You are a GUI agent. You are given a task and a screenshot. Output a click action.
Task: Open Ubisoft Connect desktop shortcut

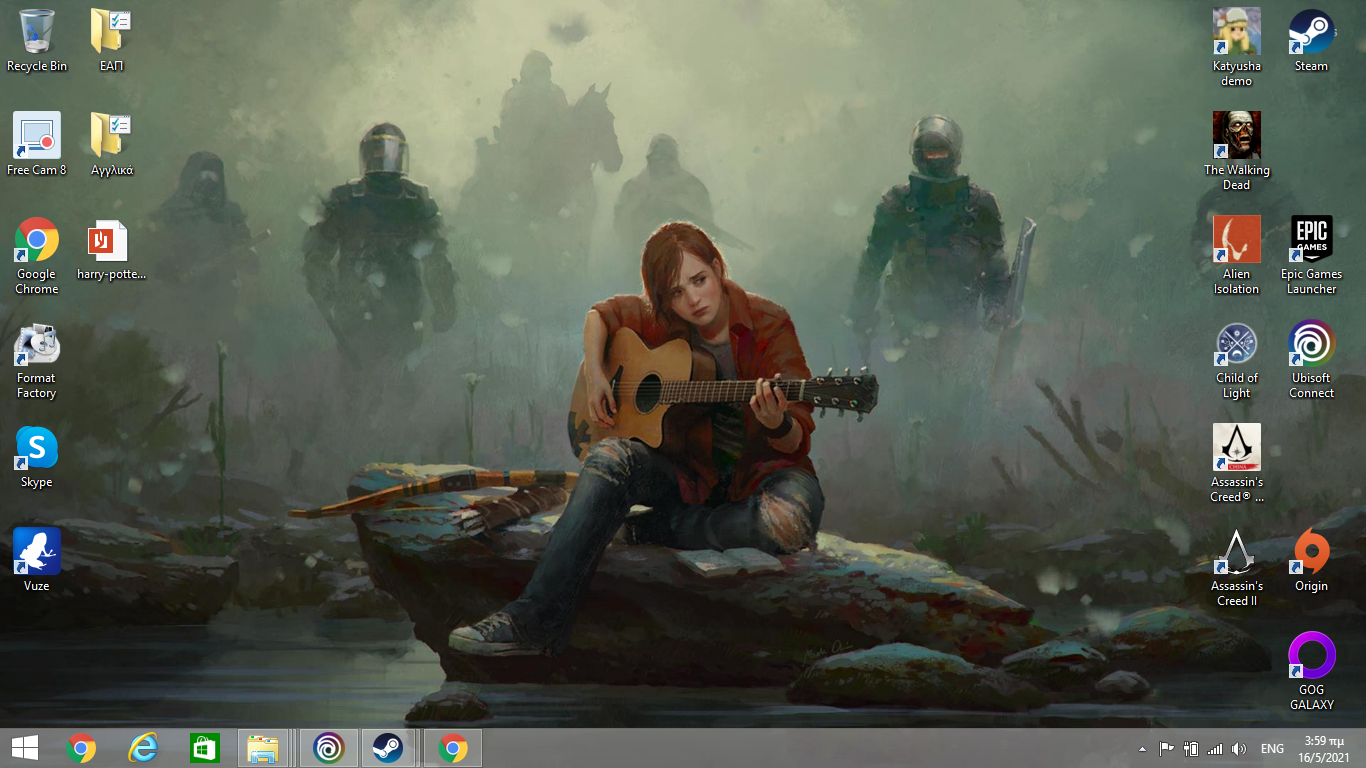click(x=1312, y=360)
